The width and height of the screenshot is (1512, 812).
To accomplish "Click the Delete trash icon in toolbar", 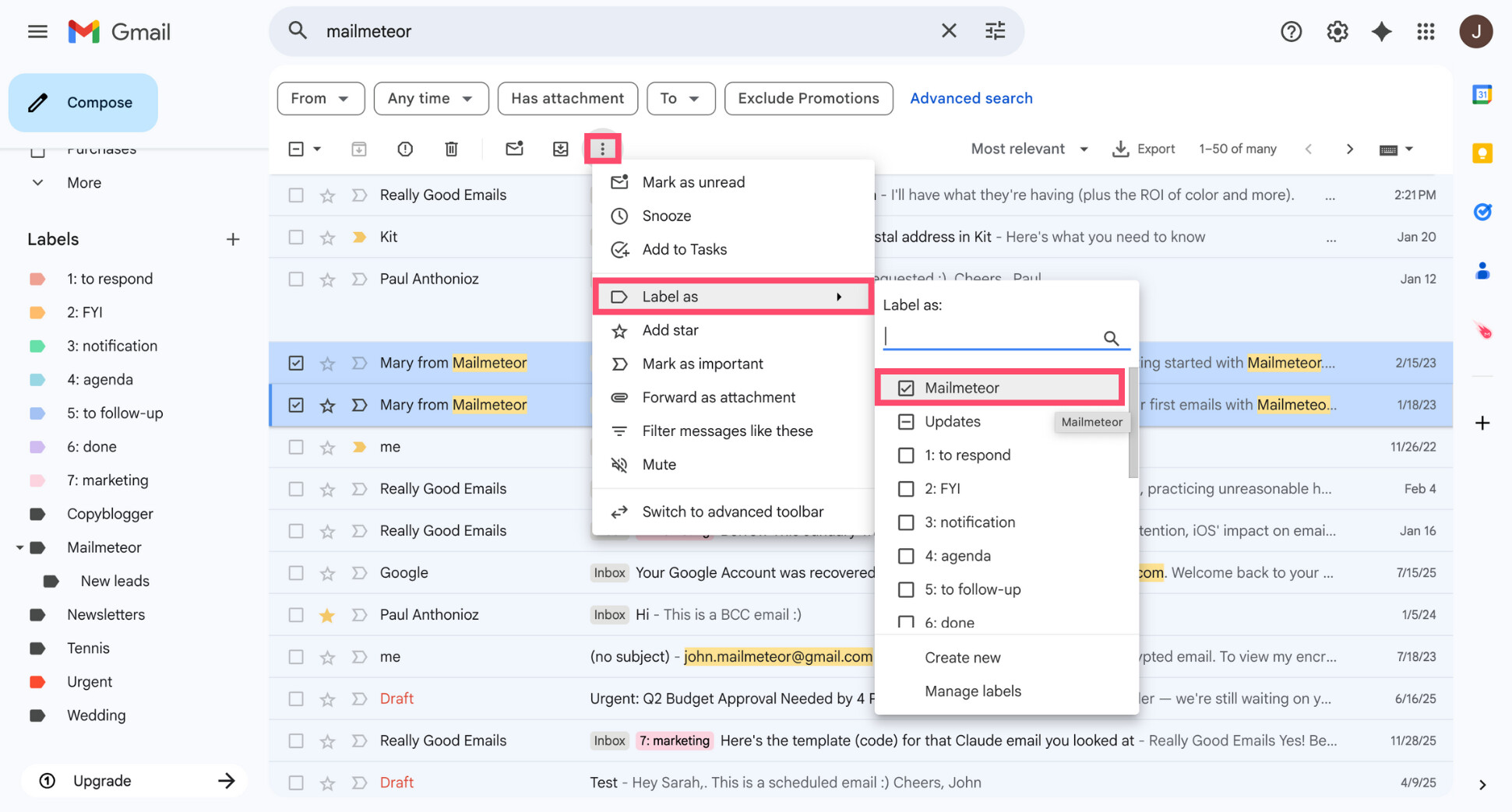I will coord(451,149).
